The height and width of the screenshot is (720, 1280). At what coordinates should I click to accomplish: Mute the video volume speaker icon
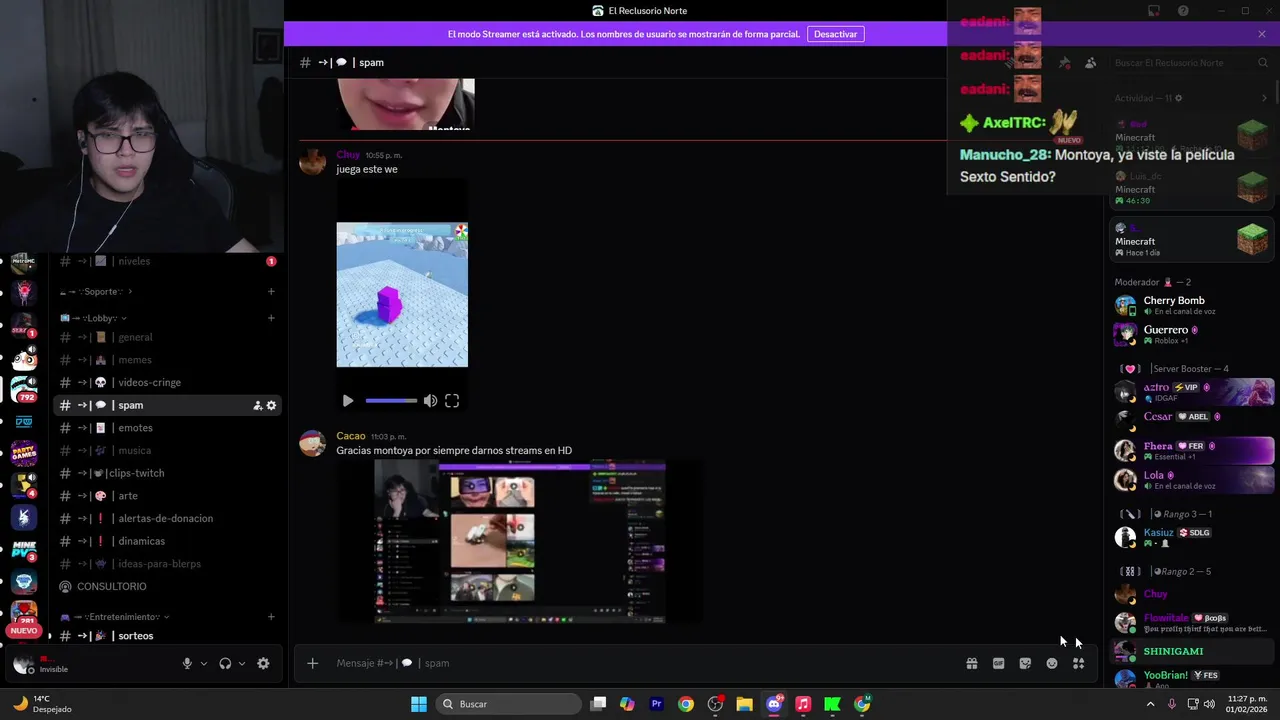coord(430,401)
